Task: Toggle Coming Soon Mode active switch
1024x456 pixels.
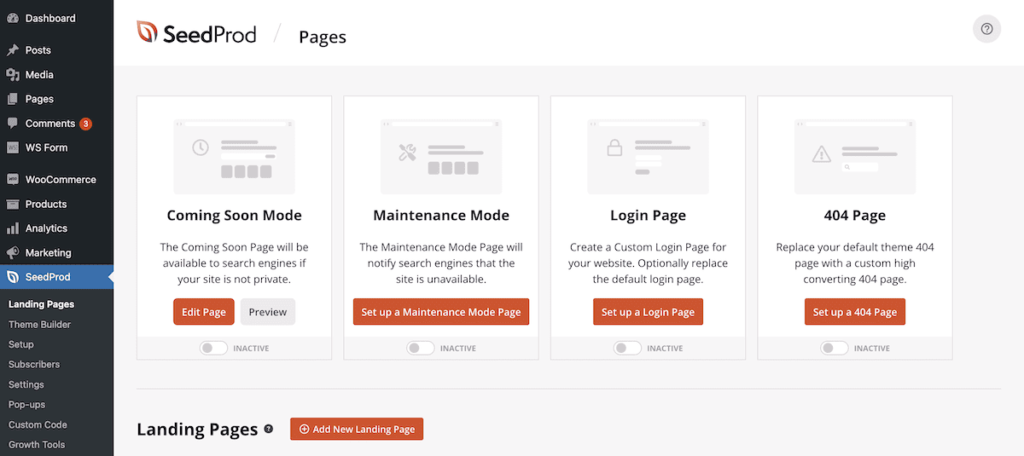Action: (x=214, y=348)
